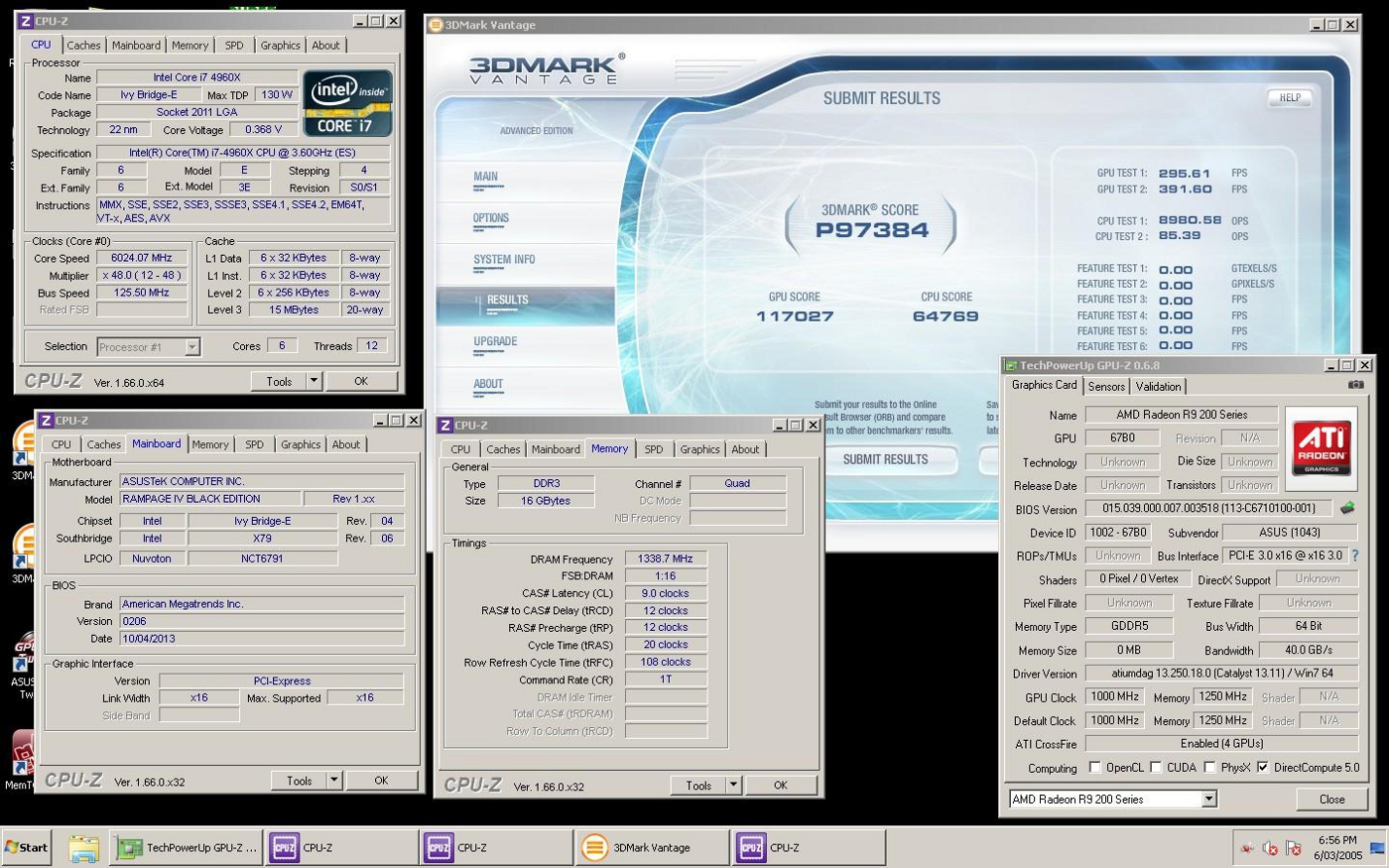Click the P97384 3DMark score
Viewport: 1389px width, 868px height.
(872, 230)
